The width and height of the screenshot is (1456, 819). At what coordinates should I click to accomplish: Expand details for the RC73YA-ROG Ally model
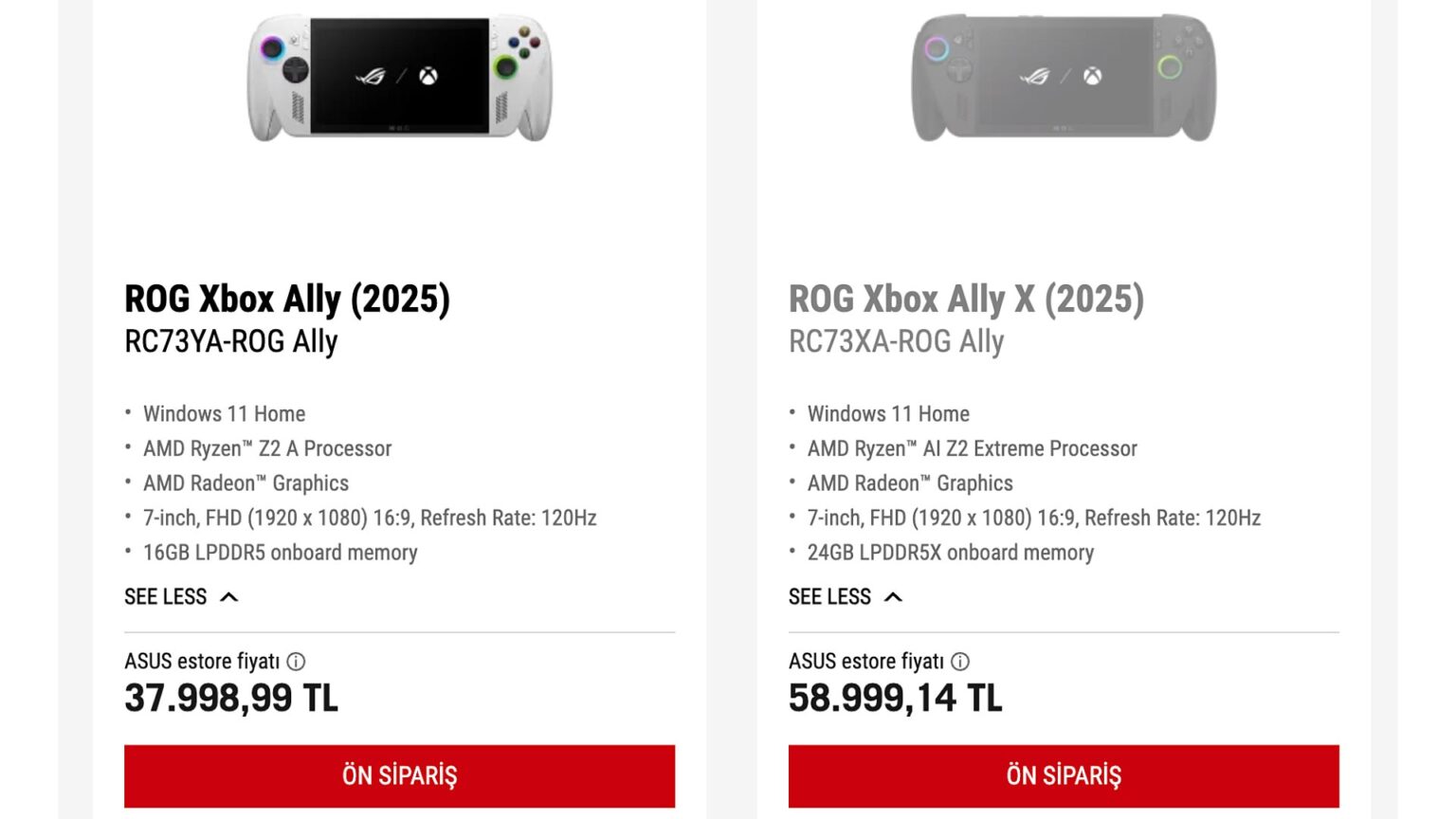tap(182, 596)
